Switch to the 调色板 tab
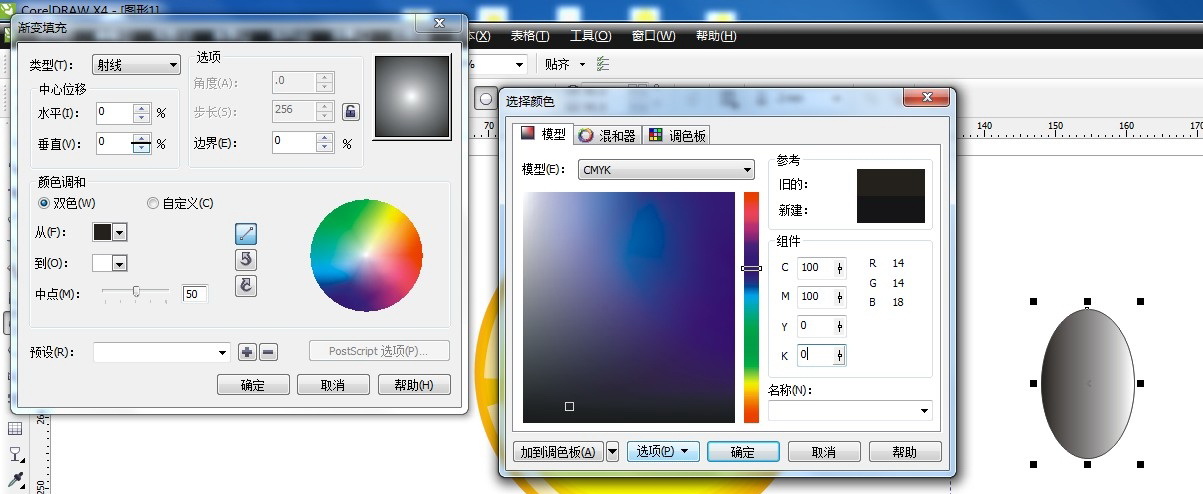 coord(677,135)
